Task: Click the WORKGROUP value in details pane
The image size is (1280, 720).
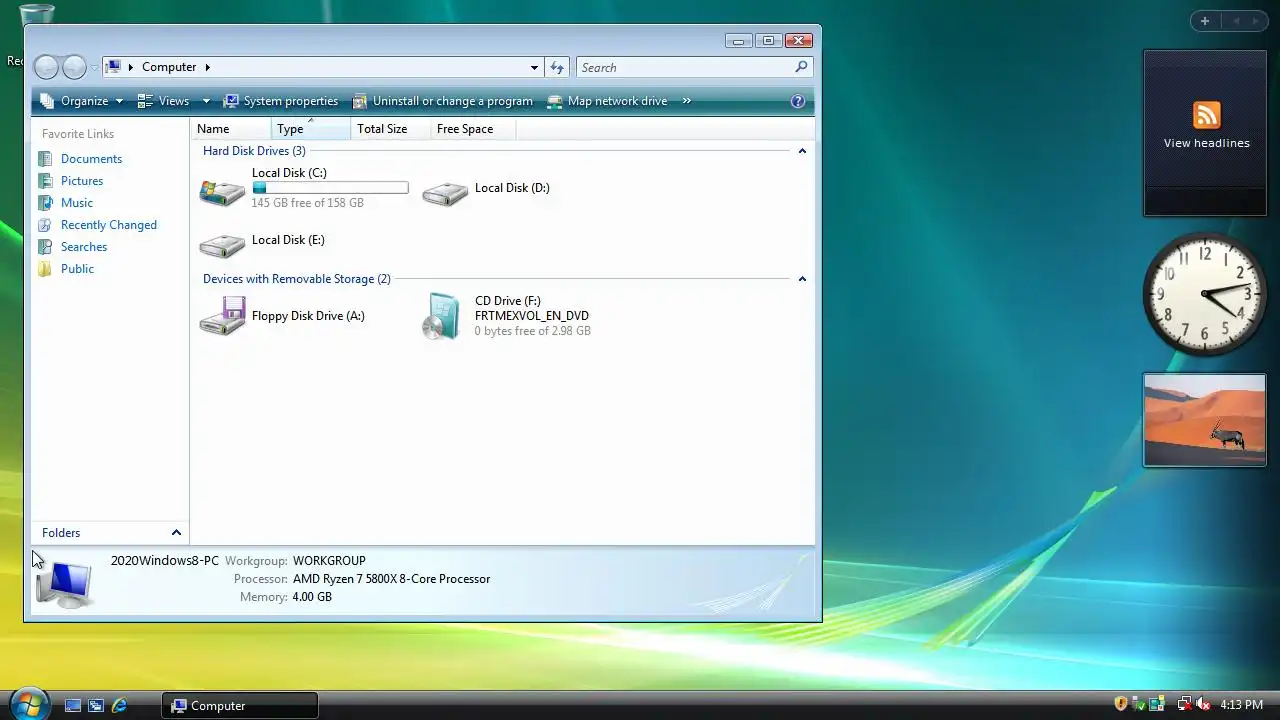Action: click(x=329, y=561)
